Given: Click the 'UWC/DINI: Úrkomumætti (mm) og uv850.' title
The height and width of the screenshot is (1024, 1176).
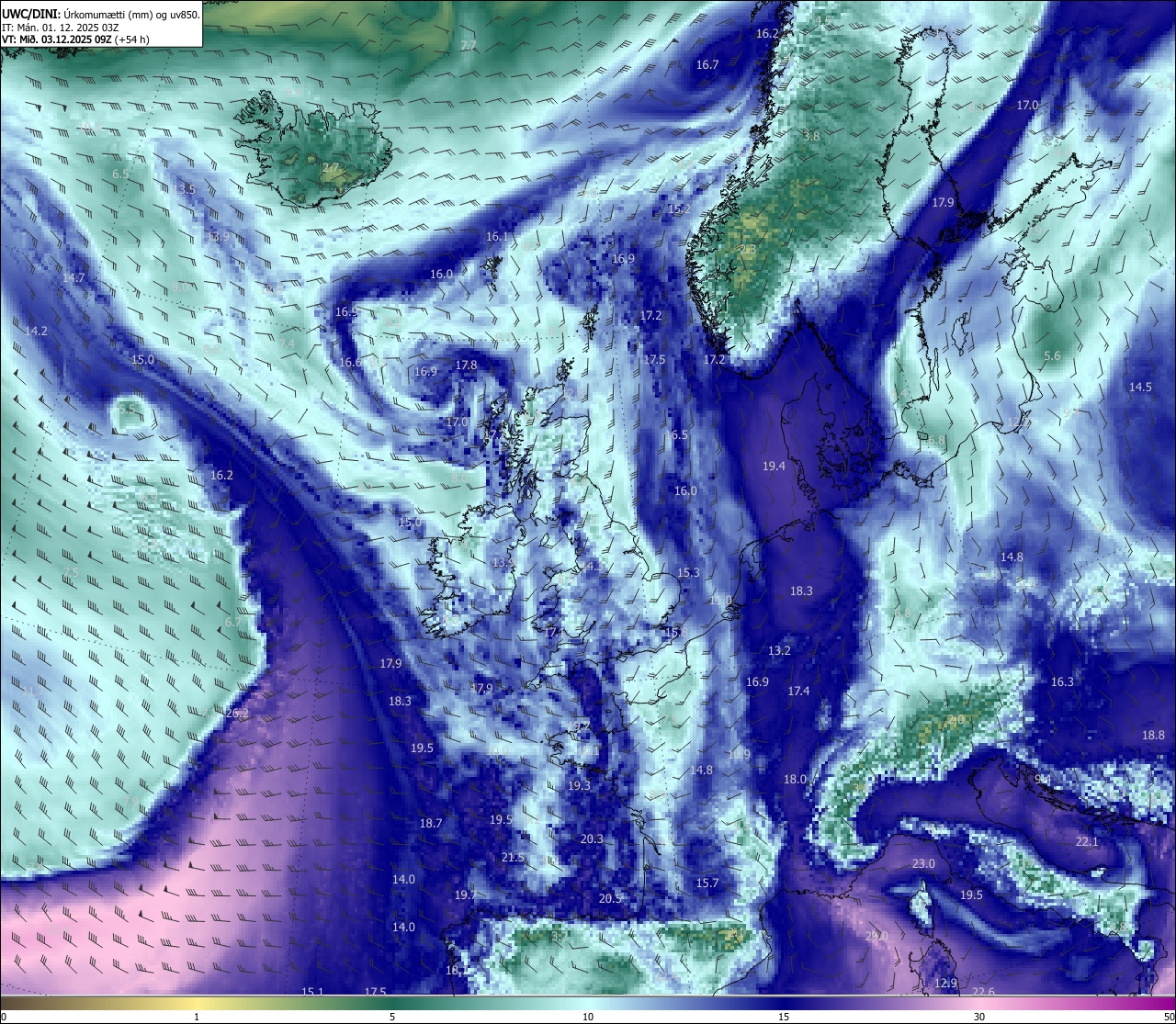Looking at the screenshot, I should click(x=101, y=14).
